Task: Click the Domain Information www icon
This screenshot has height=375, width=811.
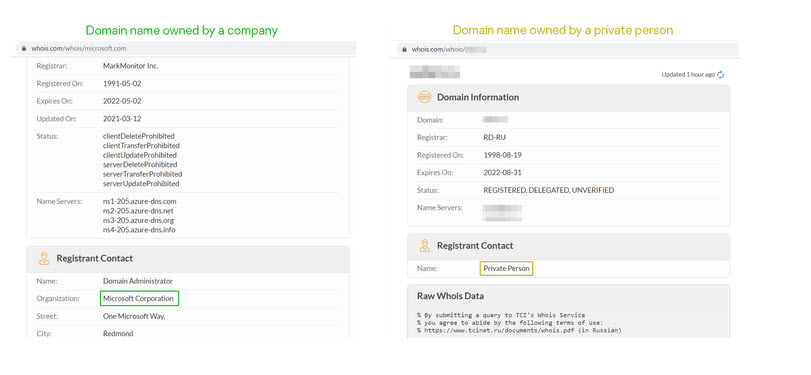Action: point(424,97)
